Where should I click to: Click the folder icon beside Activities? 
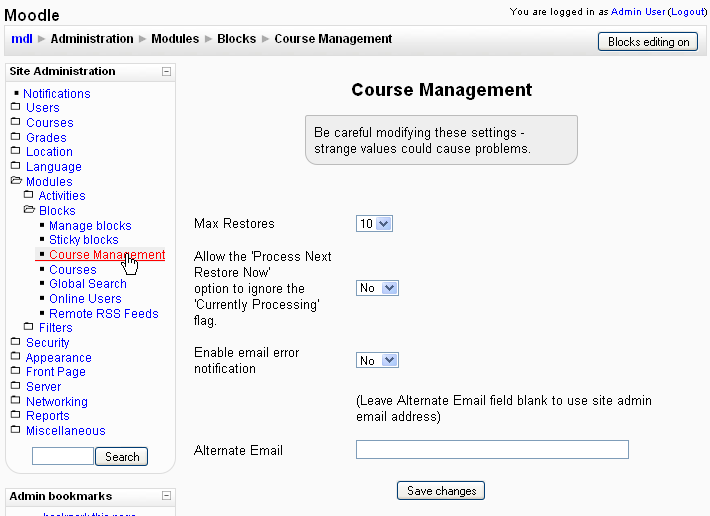(29, 195)
